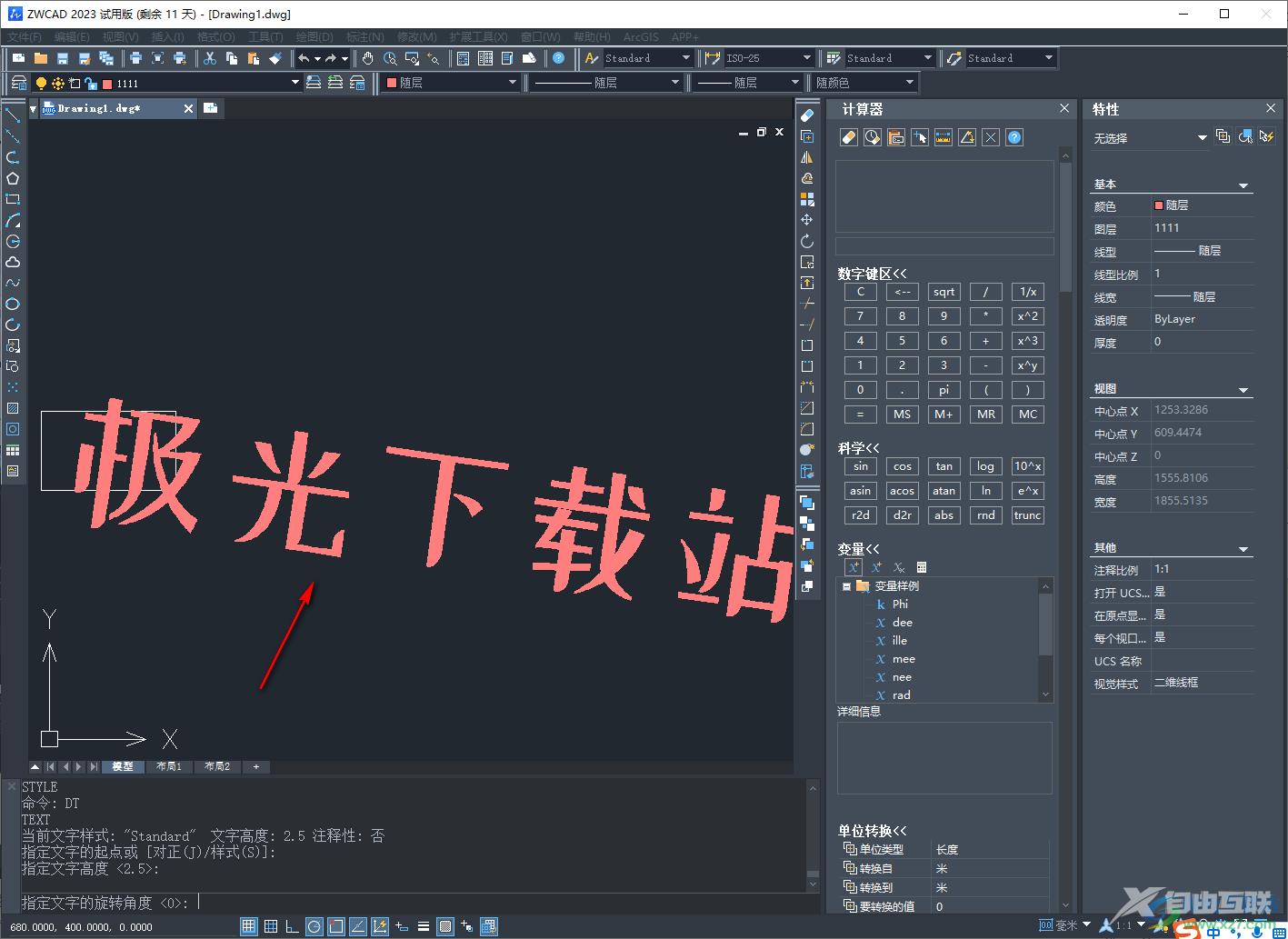Open the ISO-25 dimension style dropdown
1288x939 pixels.
click(x=806, y=58)
